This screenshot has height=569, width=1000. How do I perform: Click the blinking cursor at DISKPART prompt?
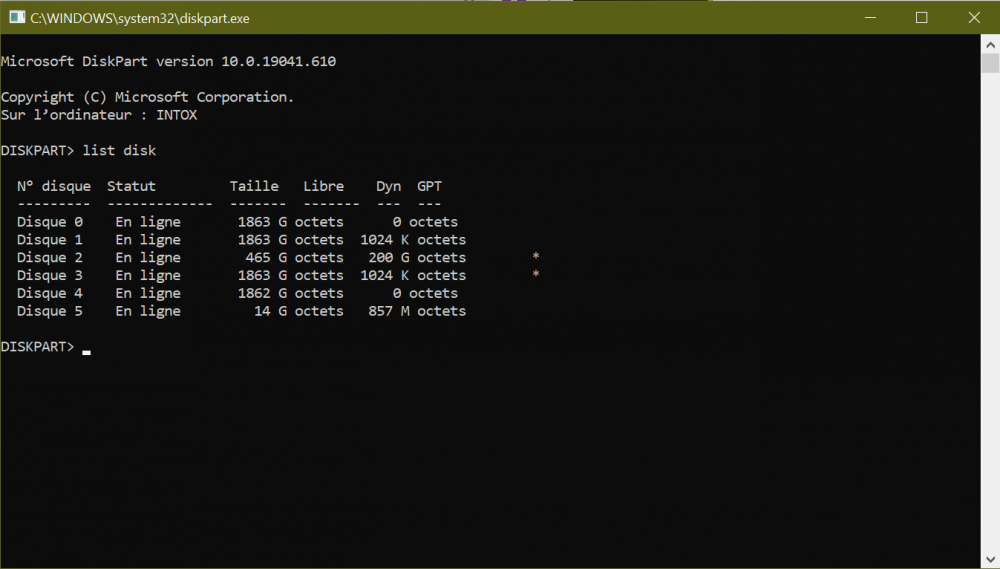pos(87,350)
